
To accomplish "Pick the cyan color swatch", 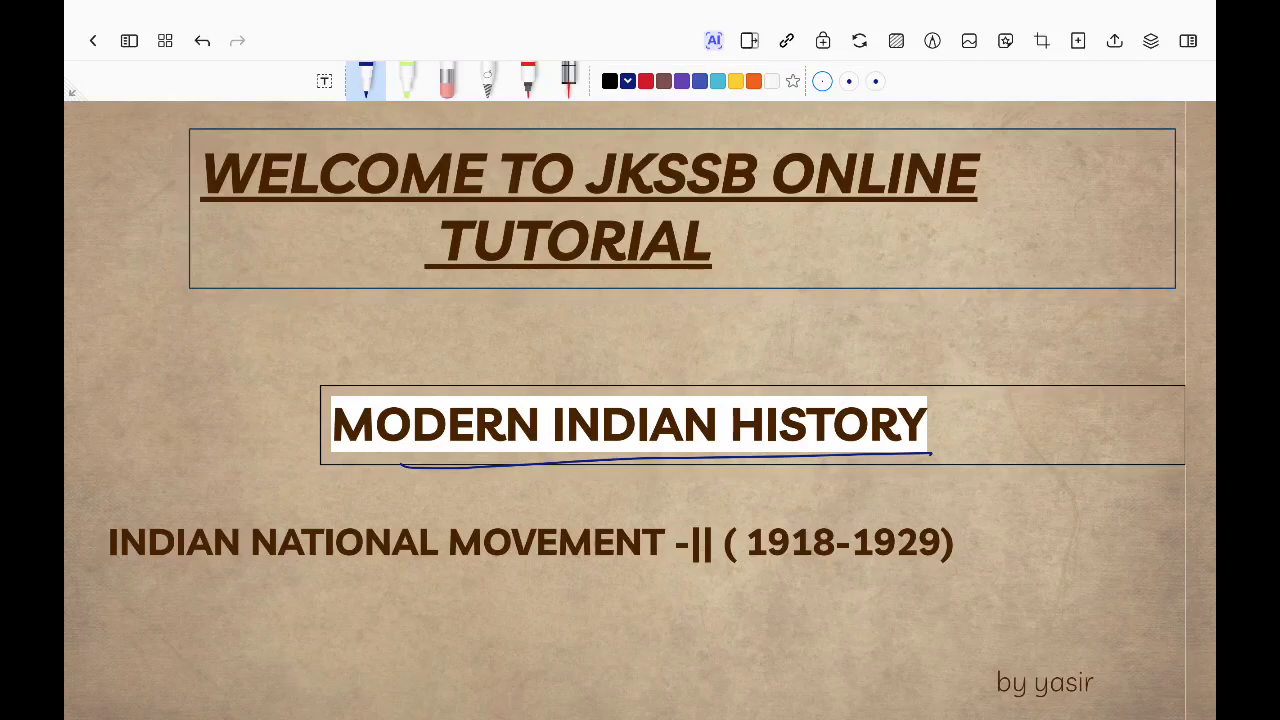I will tap(718, 81).
